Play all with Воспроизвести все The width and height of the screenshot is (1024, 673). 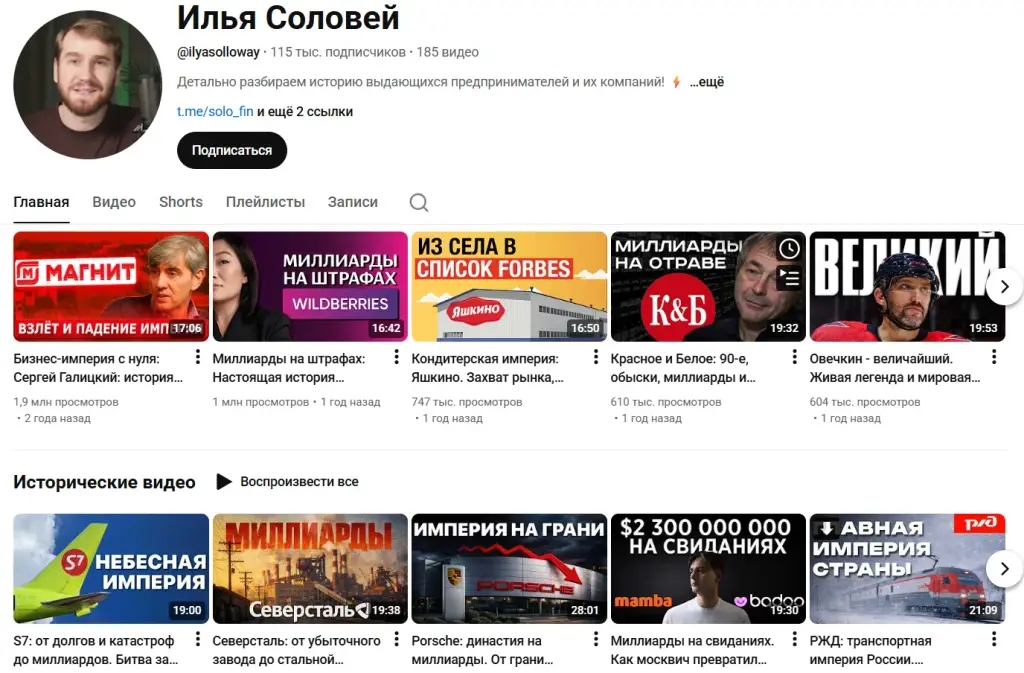287,482
